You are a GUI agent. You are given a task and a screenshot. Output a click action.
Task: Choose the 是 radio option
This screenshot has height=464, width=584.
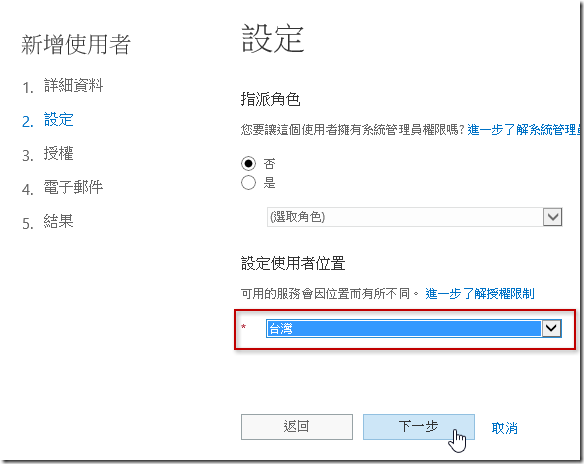tap(248, 182)
